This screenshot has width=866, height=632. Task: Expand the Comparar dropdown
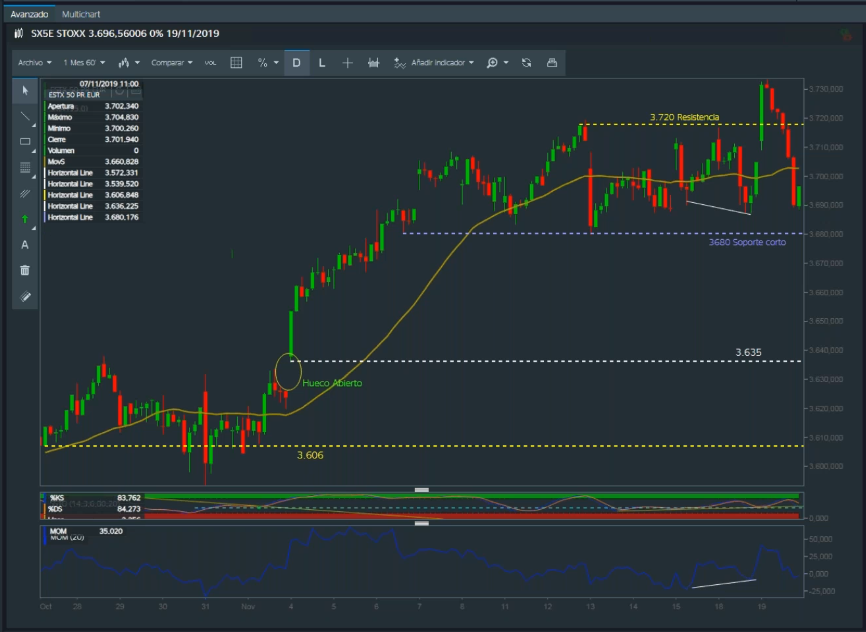click(x=172, y=62)
